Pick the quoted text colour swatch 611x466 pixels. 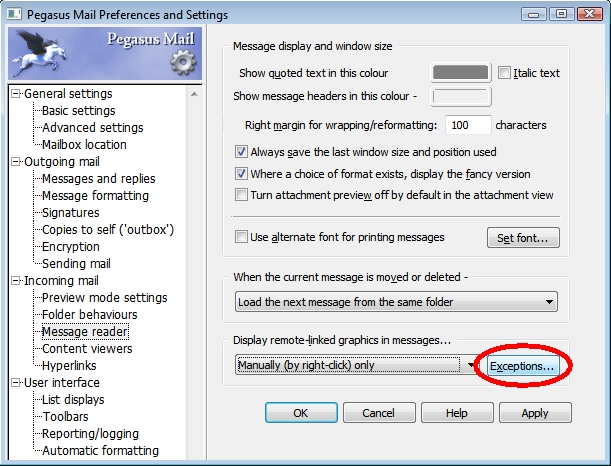[460, 73]
